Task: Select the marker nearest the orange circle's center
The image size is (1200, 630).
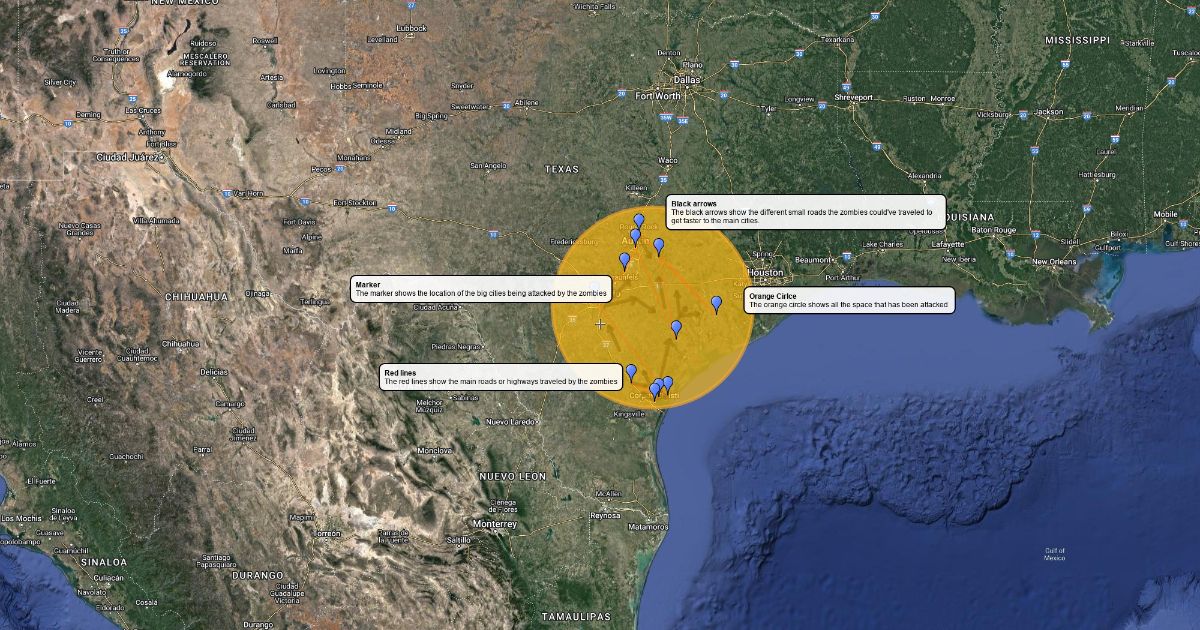Action: [x=676, y=328]
